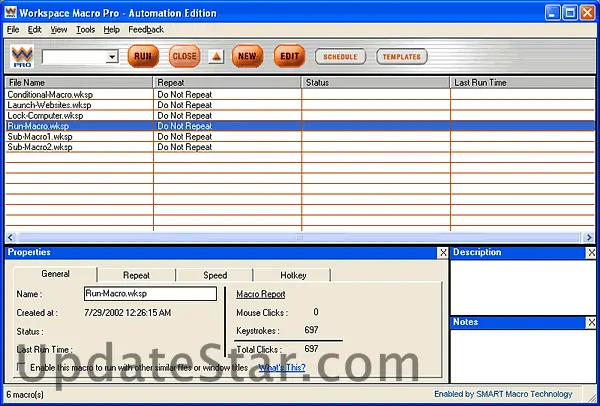Click the 6 macro(s) status bar text

[x=26, y=395]
